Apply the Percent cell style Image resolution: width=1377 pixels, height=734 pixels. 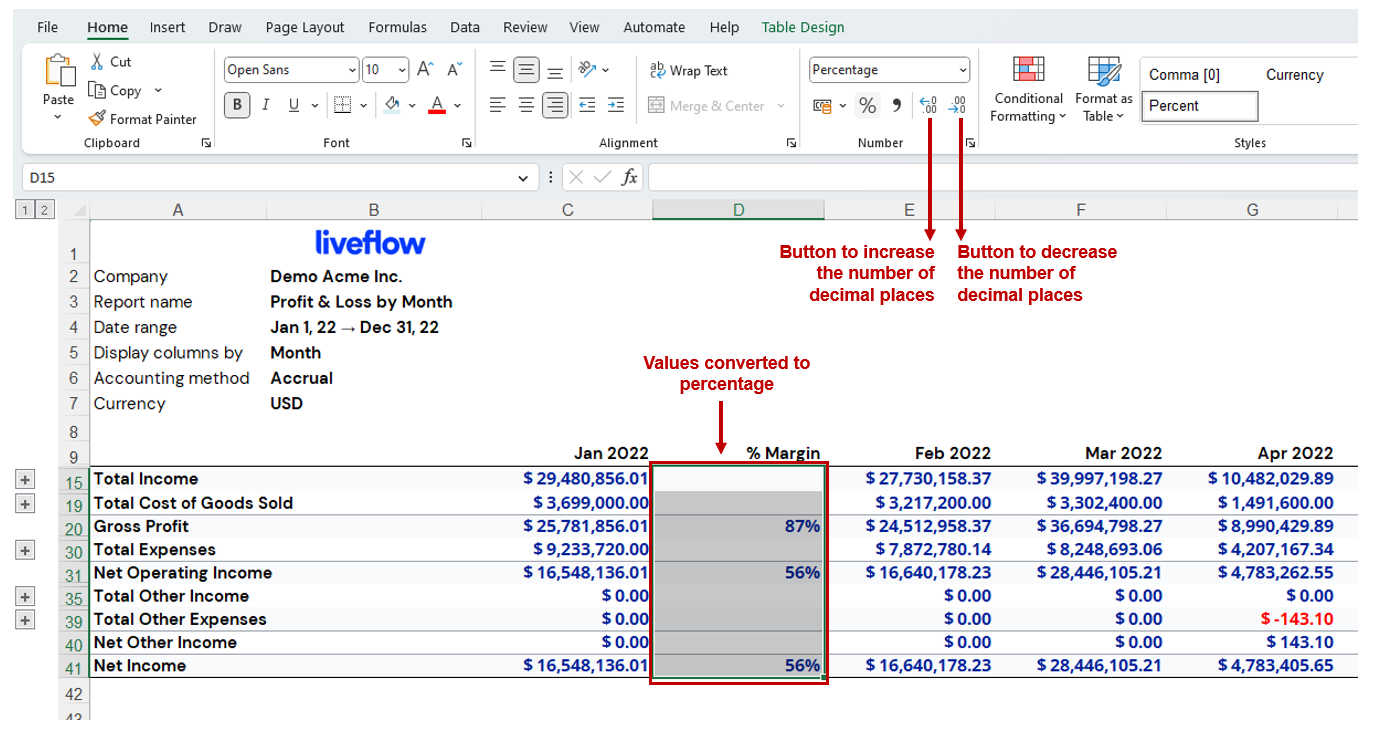[1199, 106]
